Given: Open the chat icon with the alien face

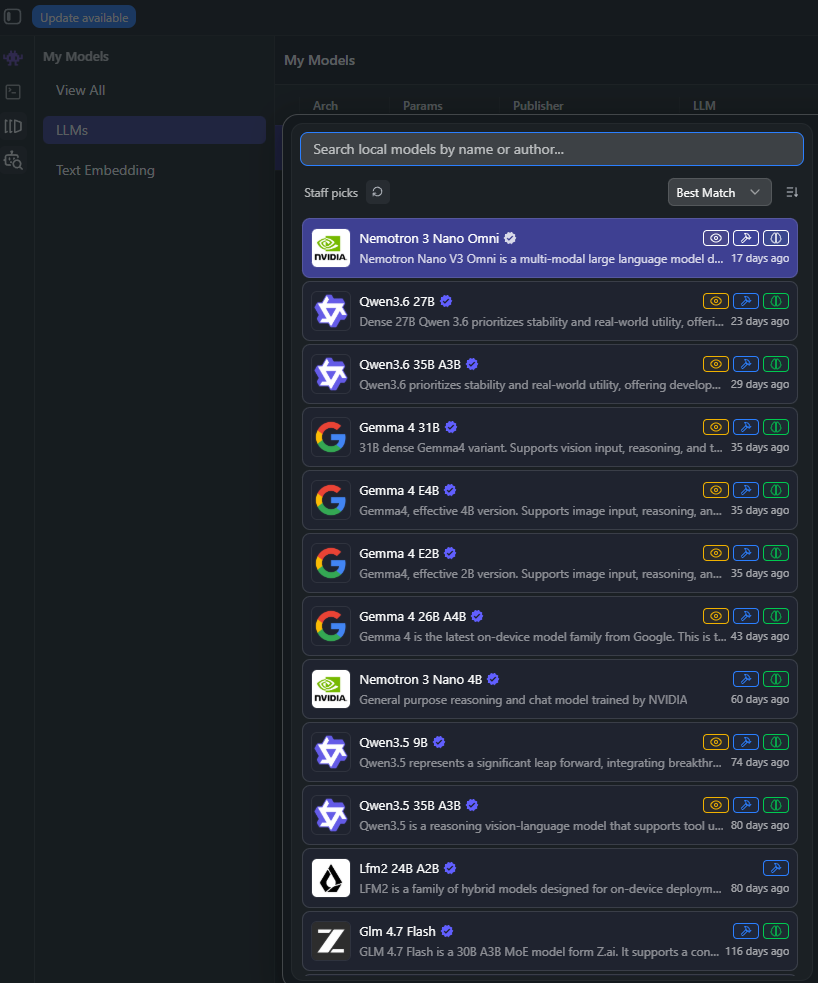Looking at the screenshot, I should pyautogui.click(x=13, y=58).
